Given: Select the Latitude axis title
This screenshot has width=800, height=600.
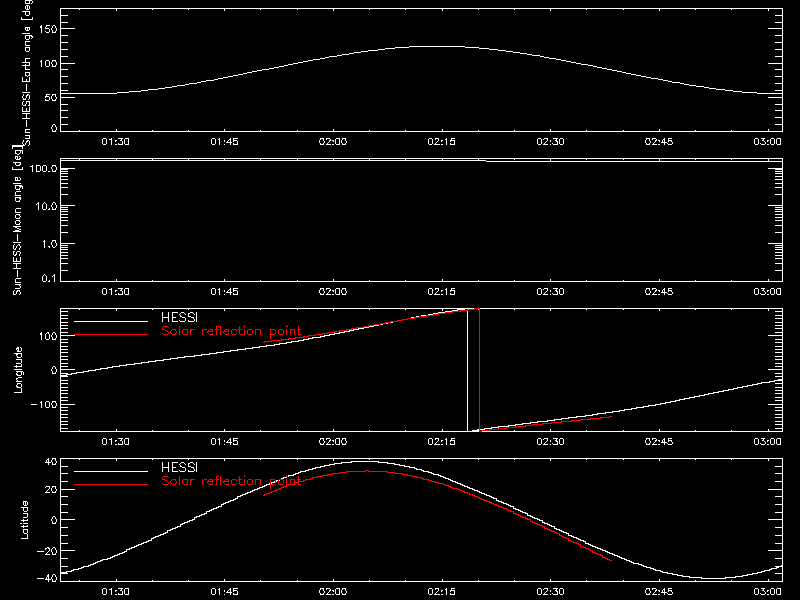Looking at the screenshot, I should [x=24, y=520].
